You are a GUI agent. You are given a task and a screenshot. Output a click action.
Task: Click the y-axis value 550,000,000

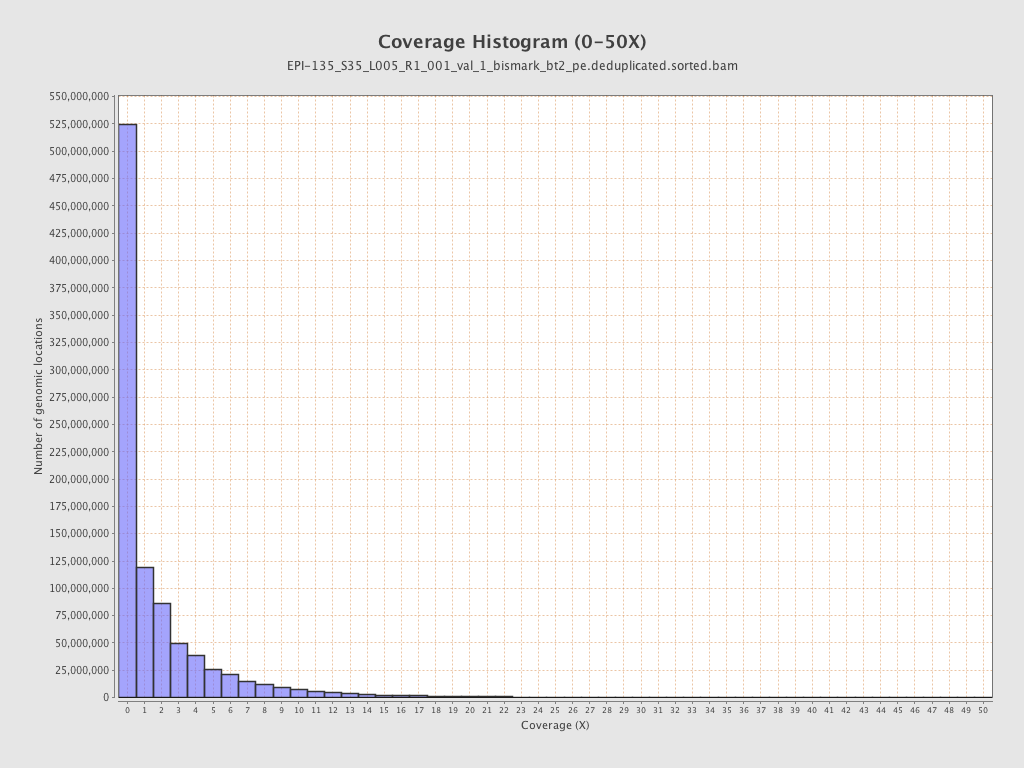79,97
